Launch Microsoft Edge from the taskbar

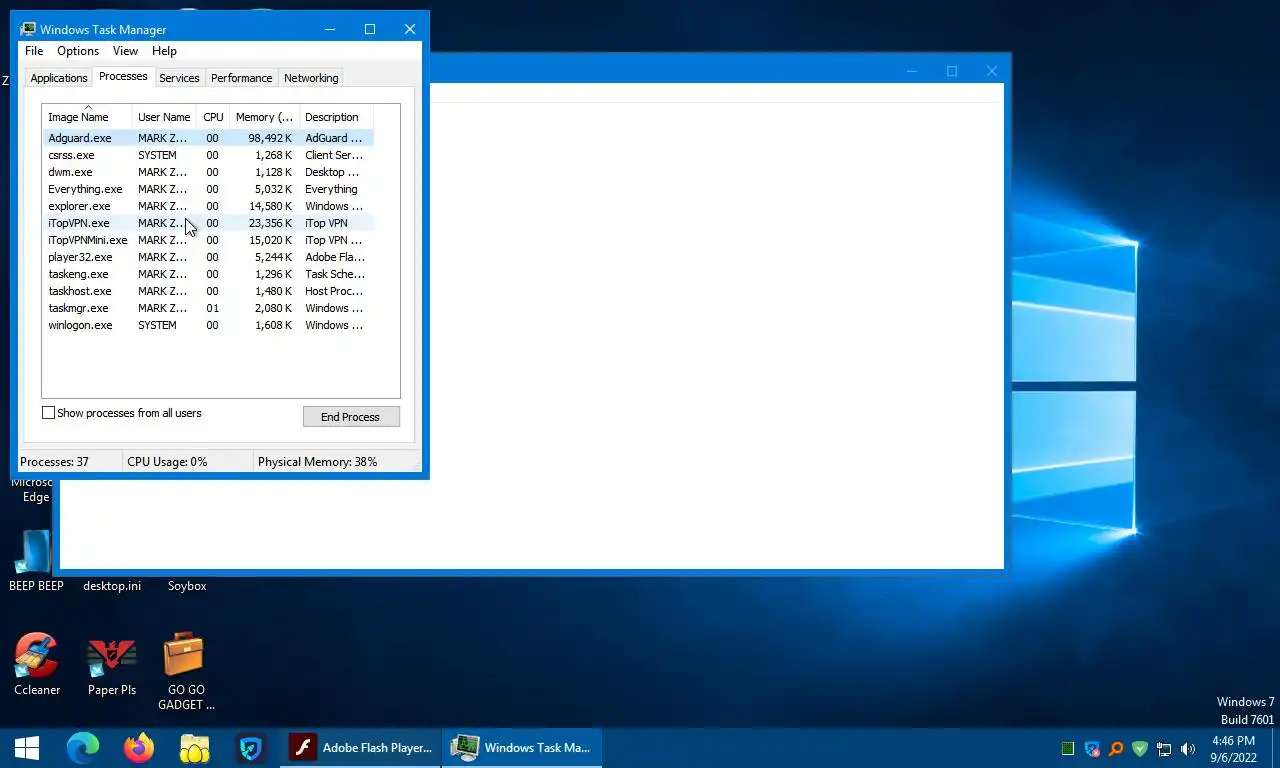point(83,747)
